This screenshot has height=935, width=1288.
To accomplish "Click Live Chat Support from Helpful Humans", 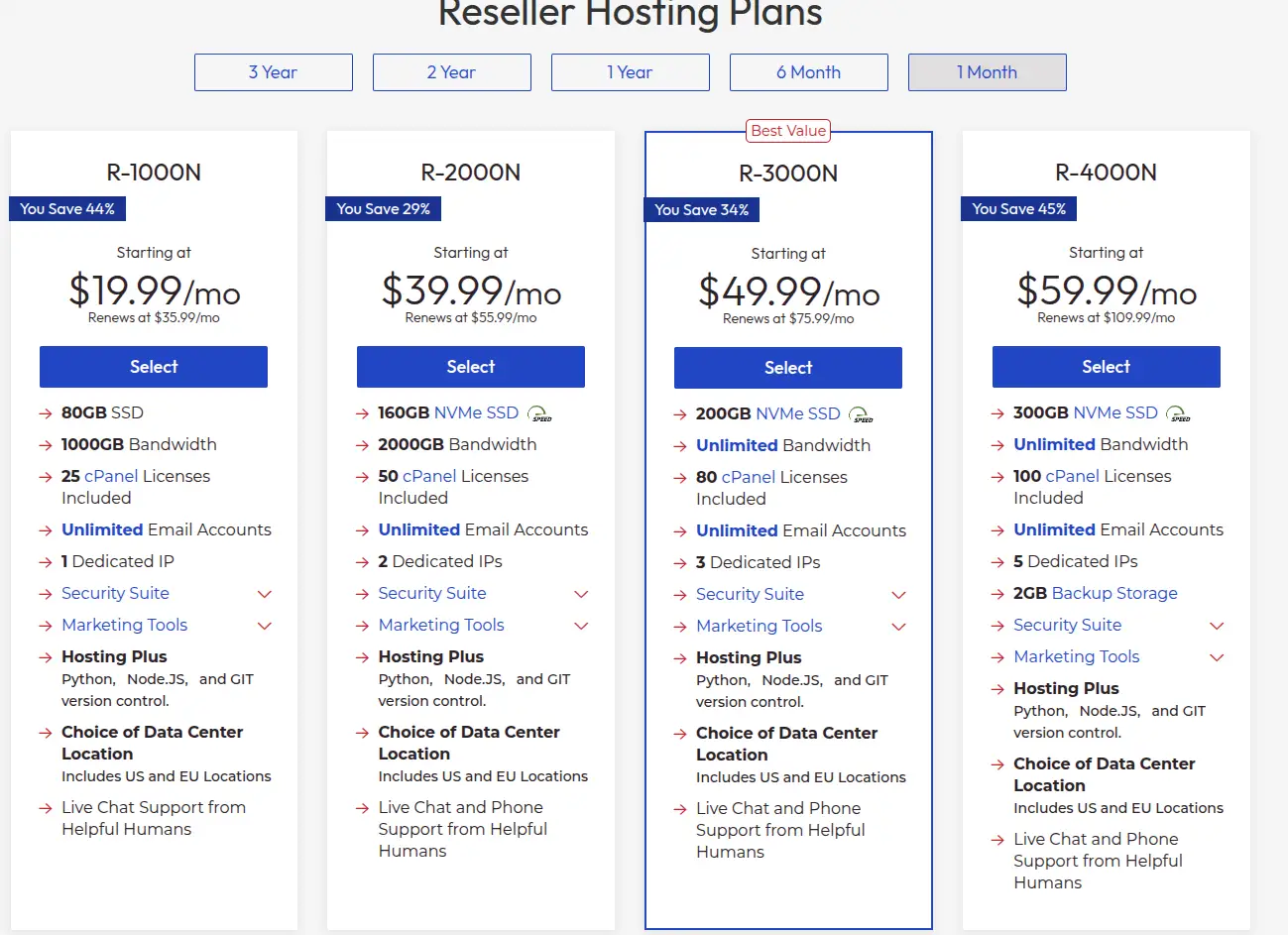I will click(x=154, y=818).
